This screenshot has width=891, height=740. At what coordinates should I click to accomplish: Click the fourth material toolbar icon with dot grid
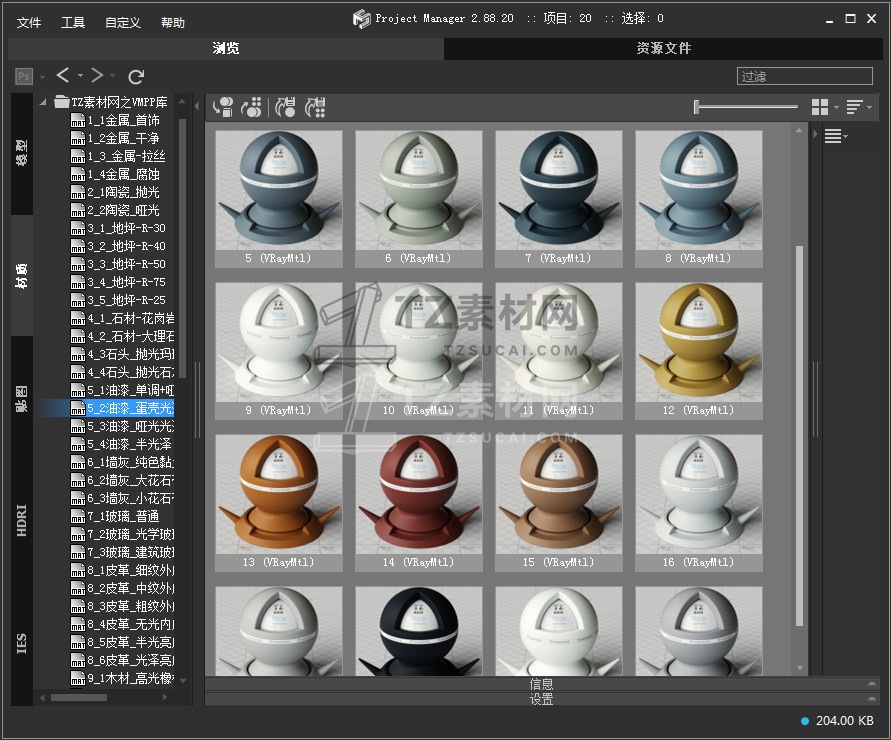[315, 107]
